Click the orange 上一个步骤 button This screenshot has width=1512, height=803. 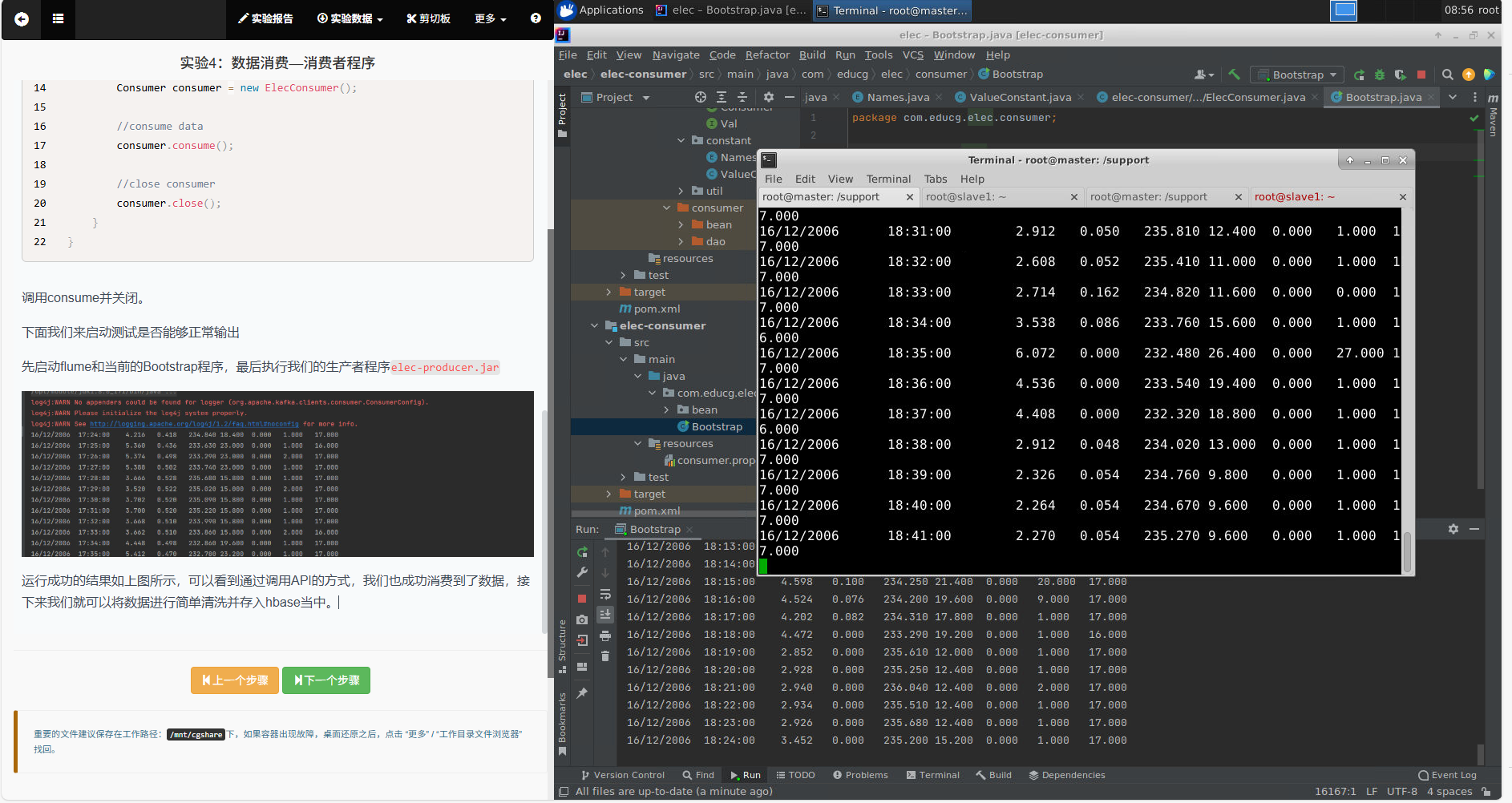[235, 680]
